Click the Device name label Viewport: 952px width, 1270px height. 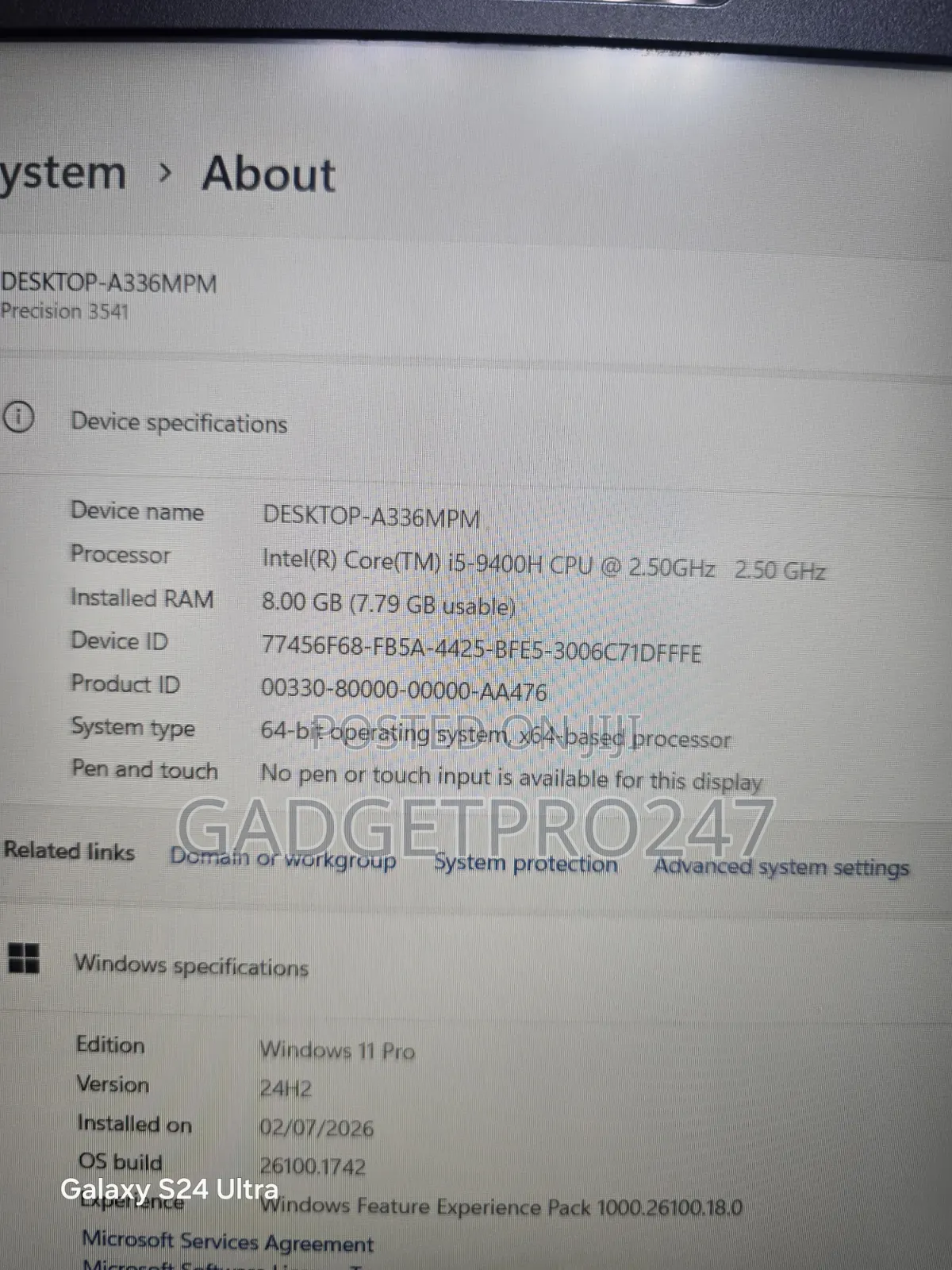(x=137, y=510)
